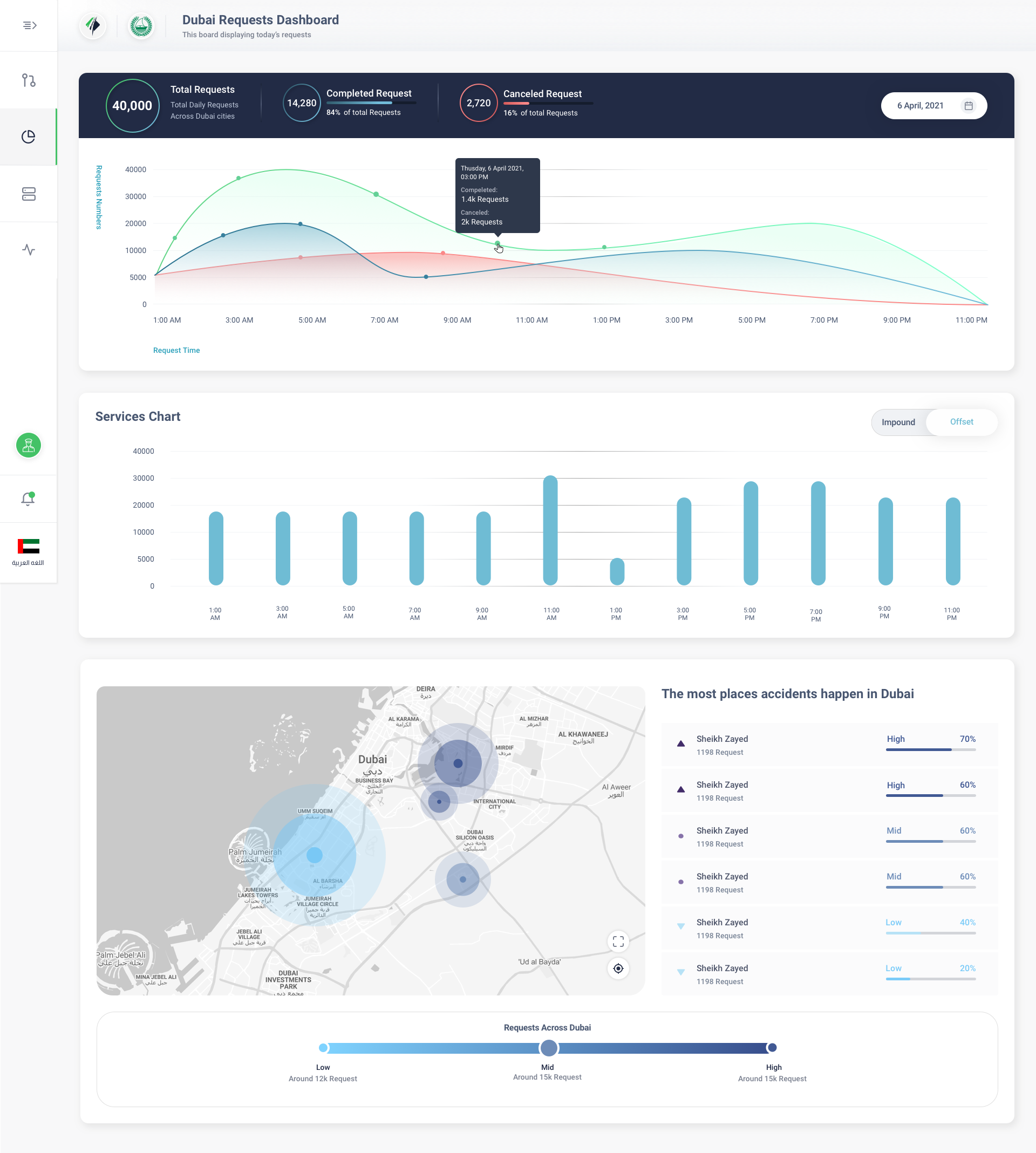Click down triangle icon in 40% row
The height and width of the screenshot is (1153, 1036).
681,926
